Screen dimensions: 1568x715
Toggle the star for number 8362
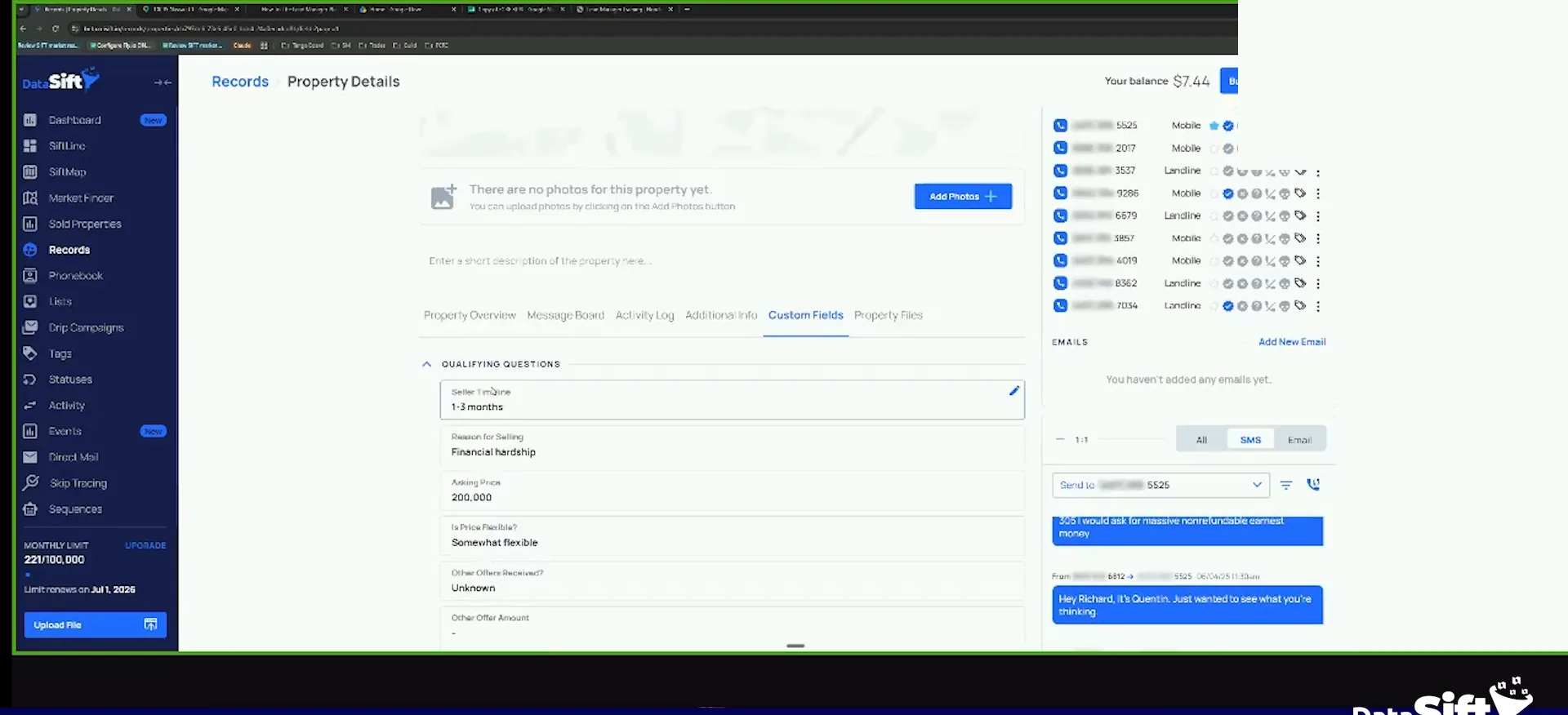click(1214, 283)
